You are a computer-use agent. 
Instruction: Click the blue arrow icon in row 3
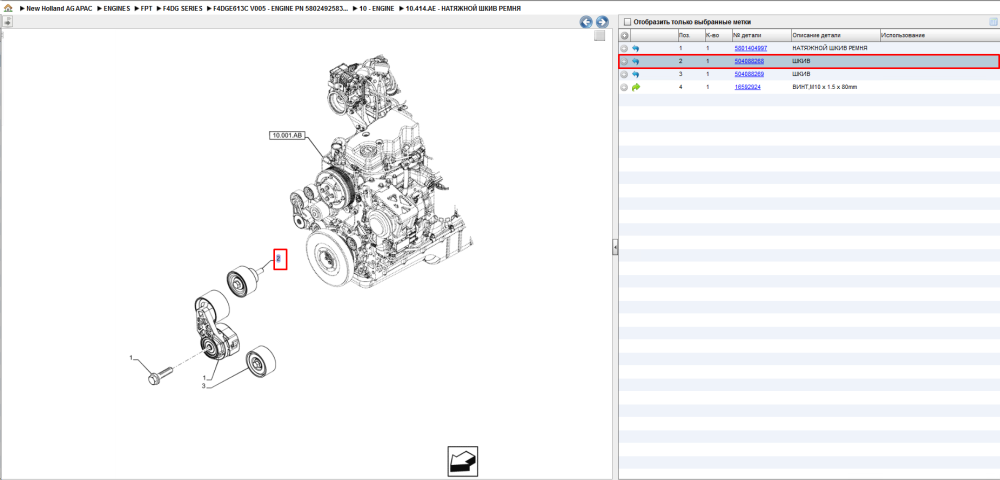click(x=635, y=74)
